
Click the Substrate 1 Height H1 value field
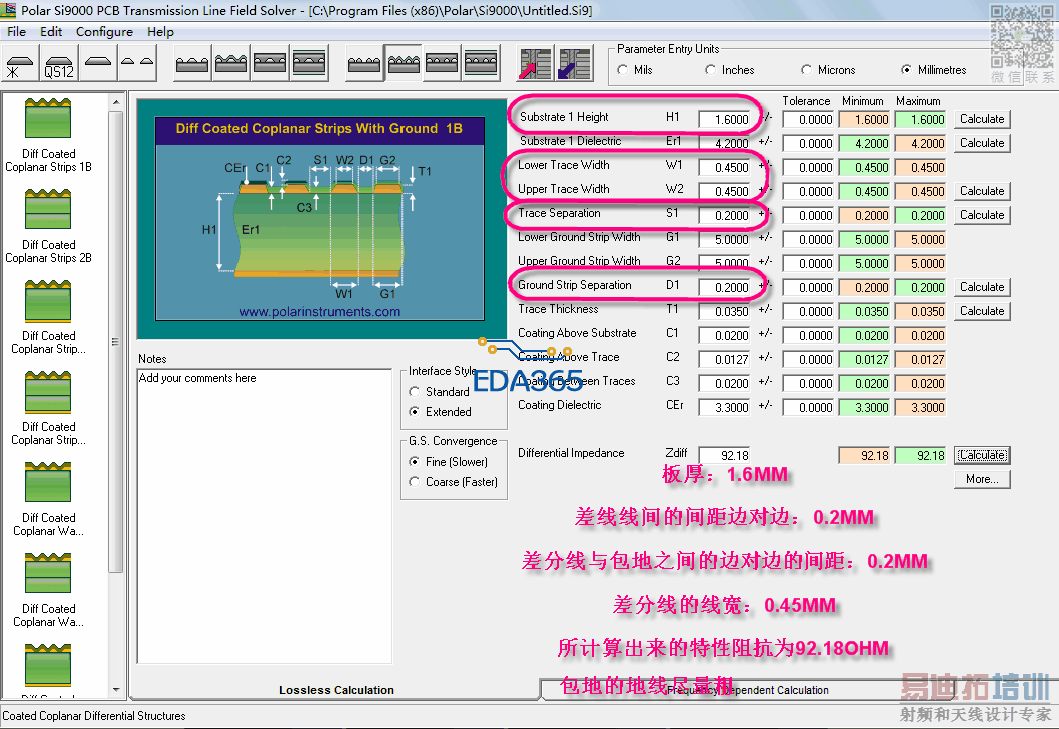[724, 120]
